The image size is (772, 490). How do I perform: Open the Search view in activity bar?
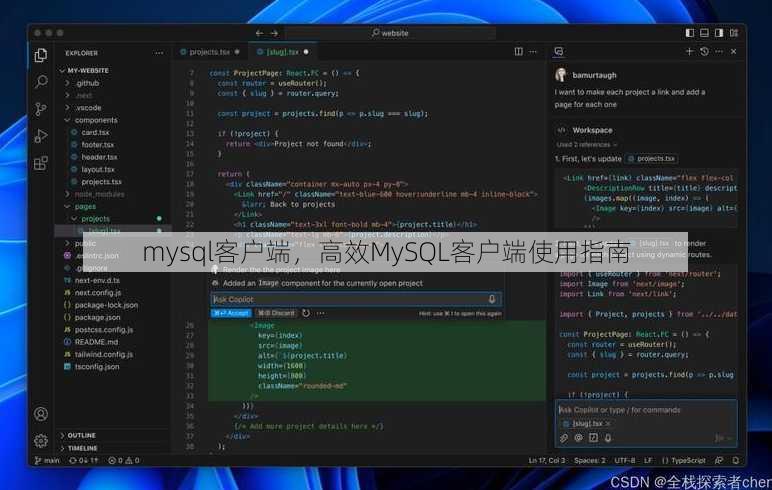41,82
